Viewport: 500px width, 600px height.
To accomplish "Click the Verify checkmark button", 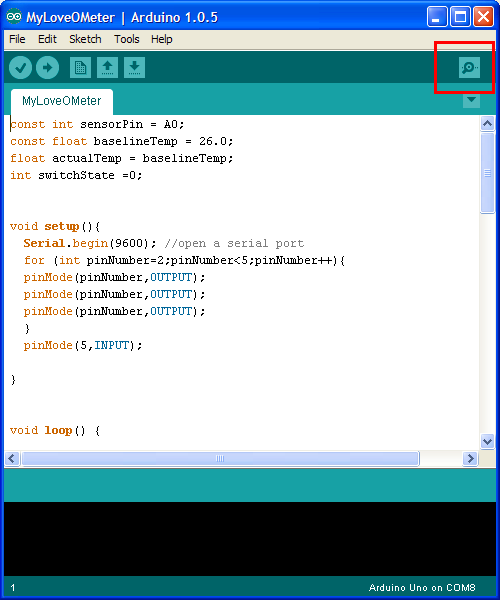I will [20, 68].
